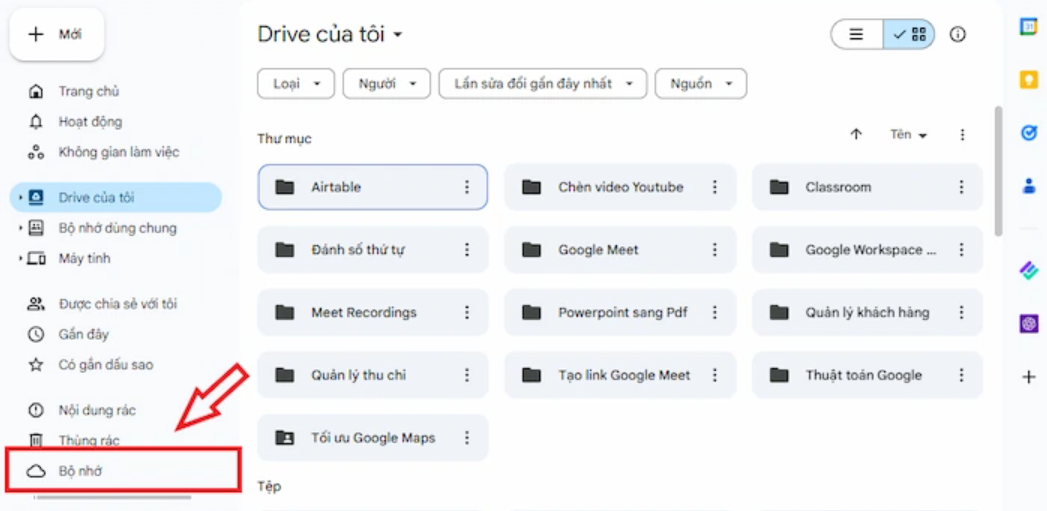
Task: Open Lần sửa đổi gần đây nhất dropdown
Action: (543, 83)
